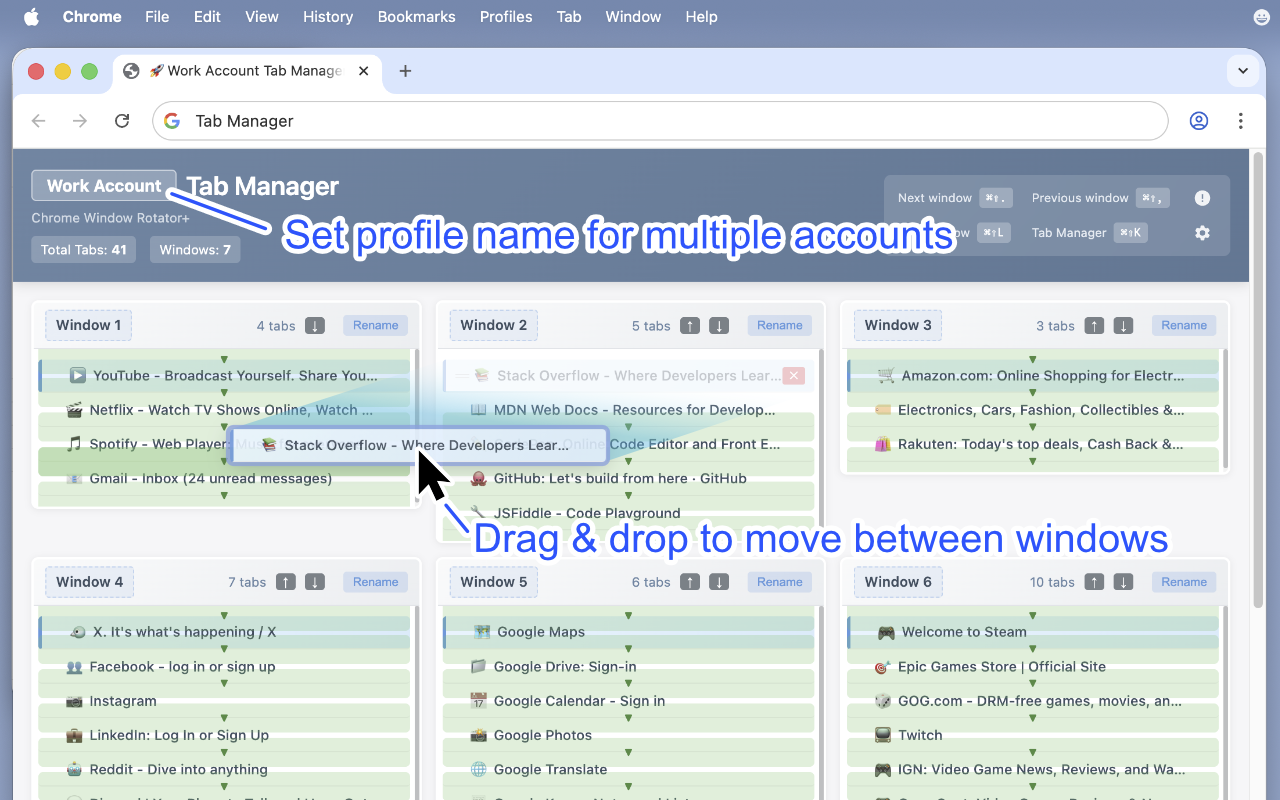Select the Work Account Tab Manager browser tab
The width and height of the screenshot is (1280, 800).
[247, 71]
